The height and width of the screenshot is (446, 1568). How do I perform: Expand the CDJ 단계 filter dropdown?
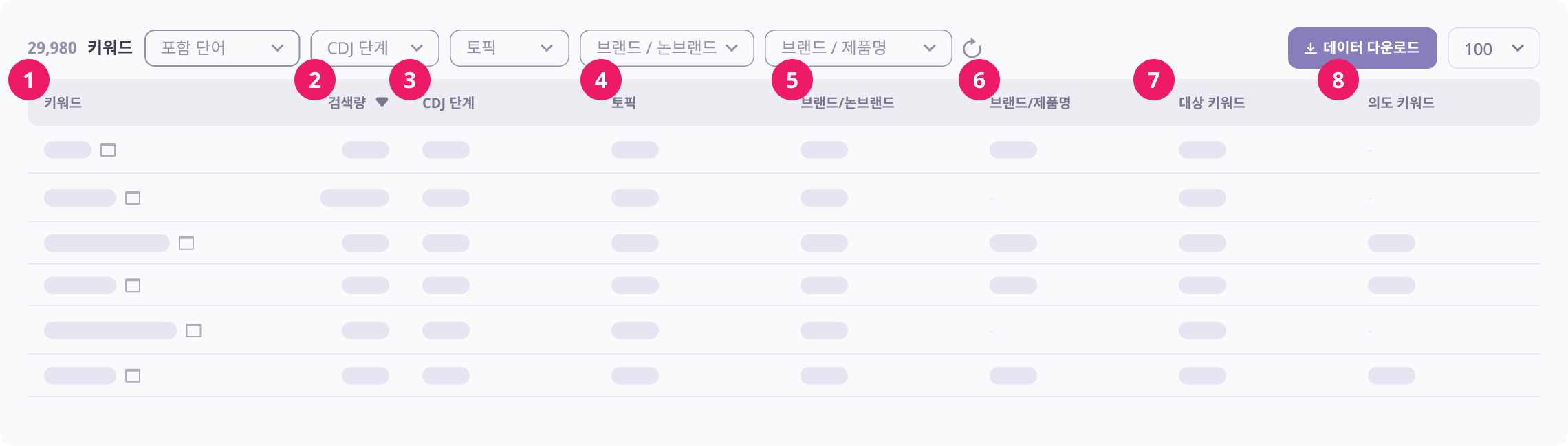[x=374, y=48]
